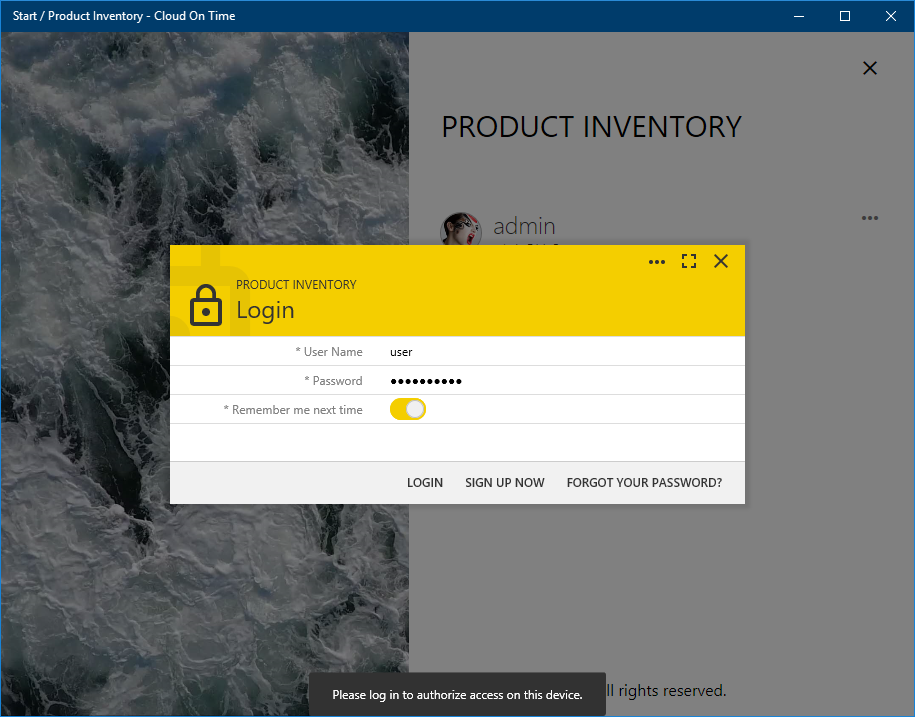Open the three-dot menu beside admin
The image size is (915, 717).
(x=870, y=218)
